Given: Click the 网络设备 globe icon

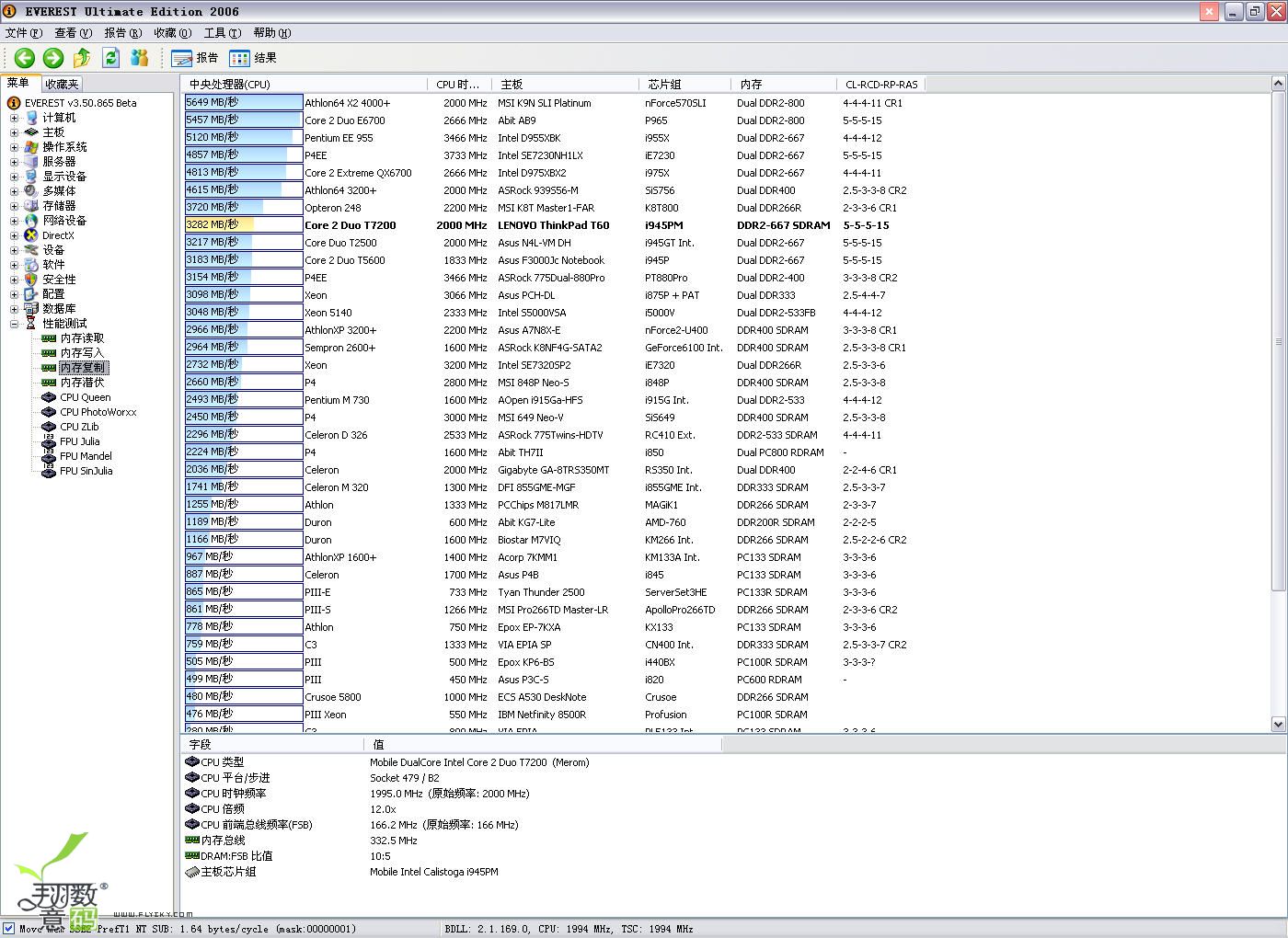Looking at the screenshot, I should click(x=31, y=221).
